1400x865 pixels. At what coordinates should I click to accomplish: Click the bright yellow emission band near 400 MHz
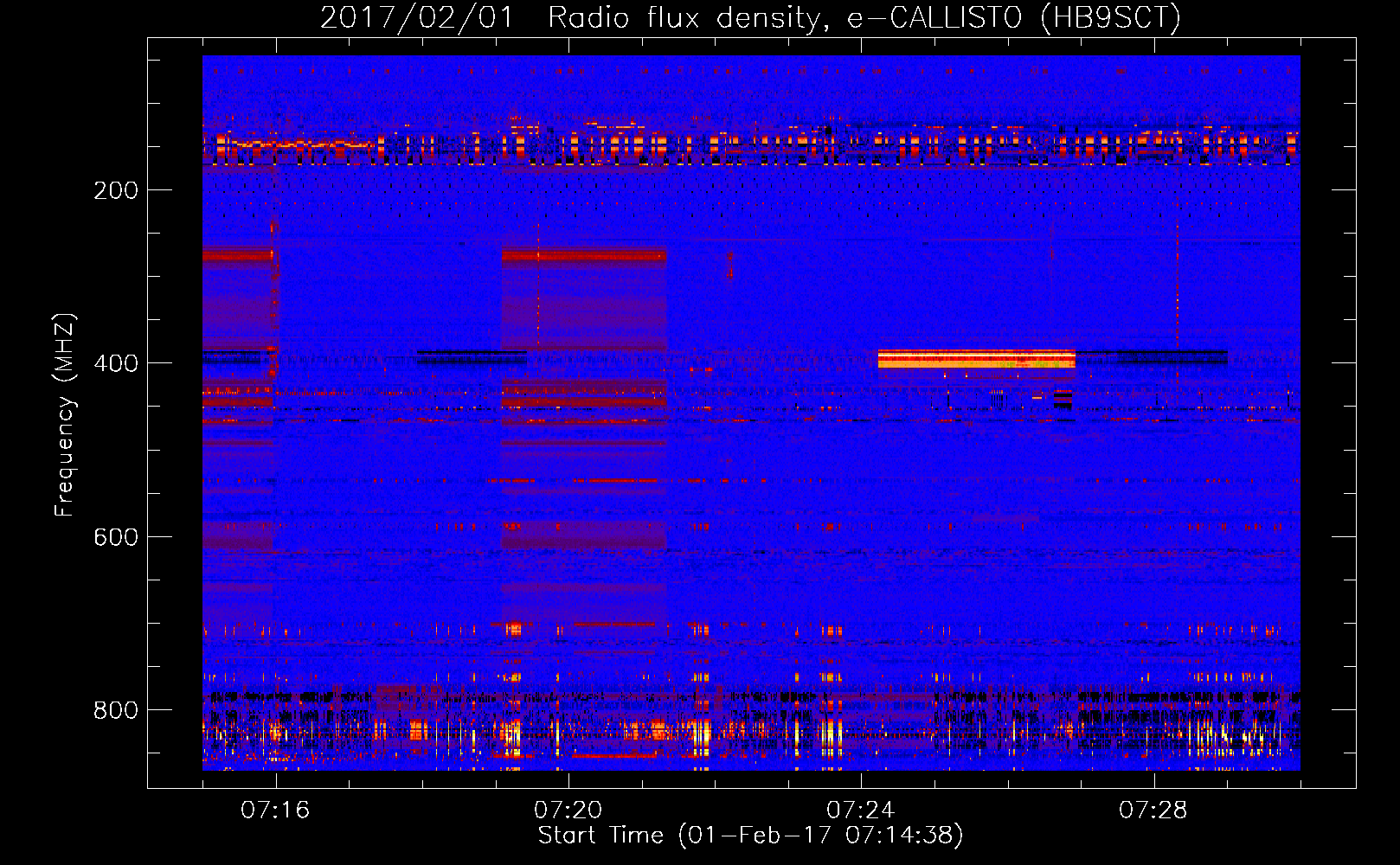pos(976,359)
